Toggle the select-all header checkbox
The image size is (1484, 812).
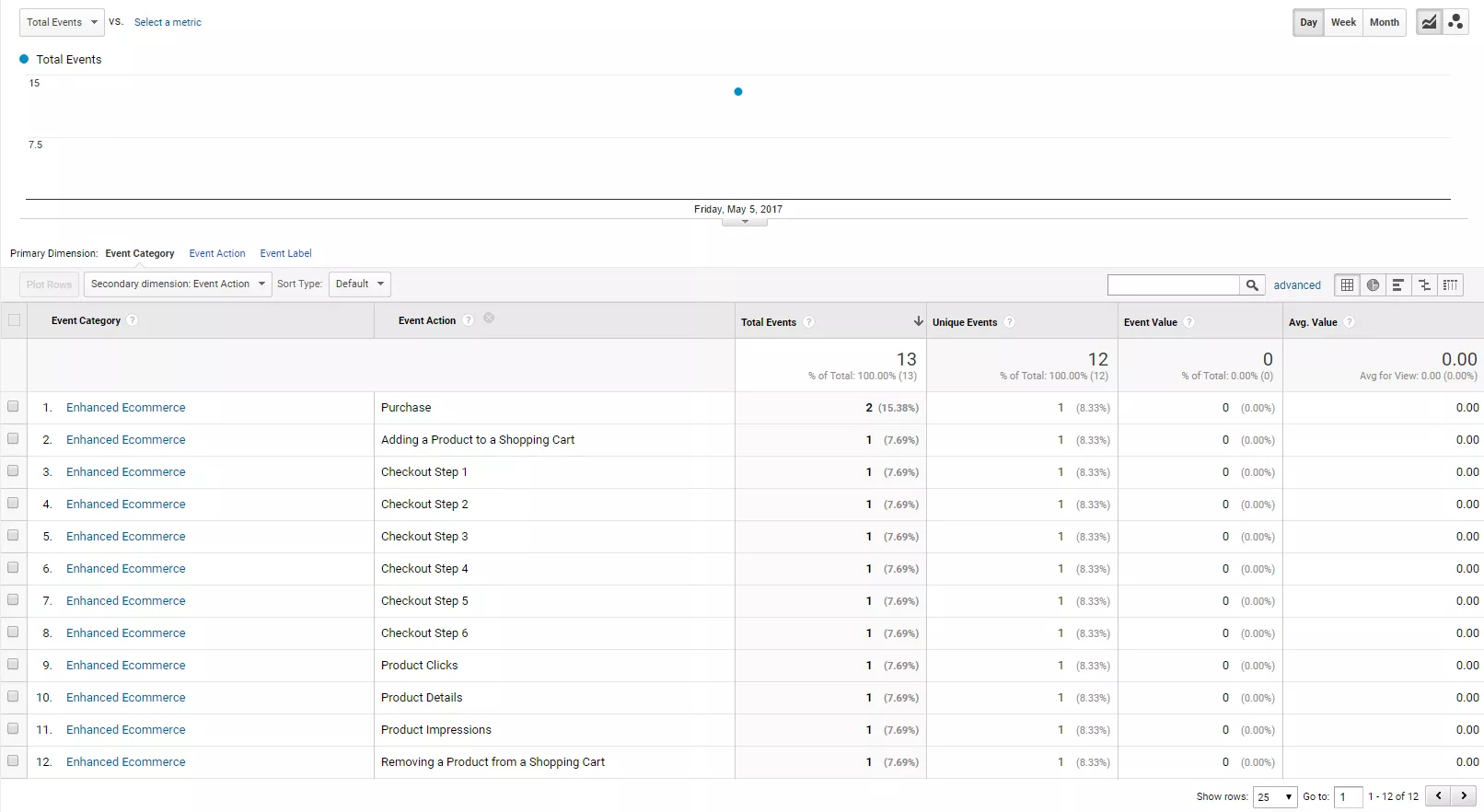click(x=14, y=319)
